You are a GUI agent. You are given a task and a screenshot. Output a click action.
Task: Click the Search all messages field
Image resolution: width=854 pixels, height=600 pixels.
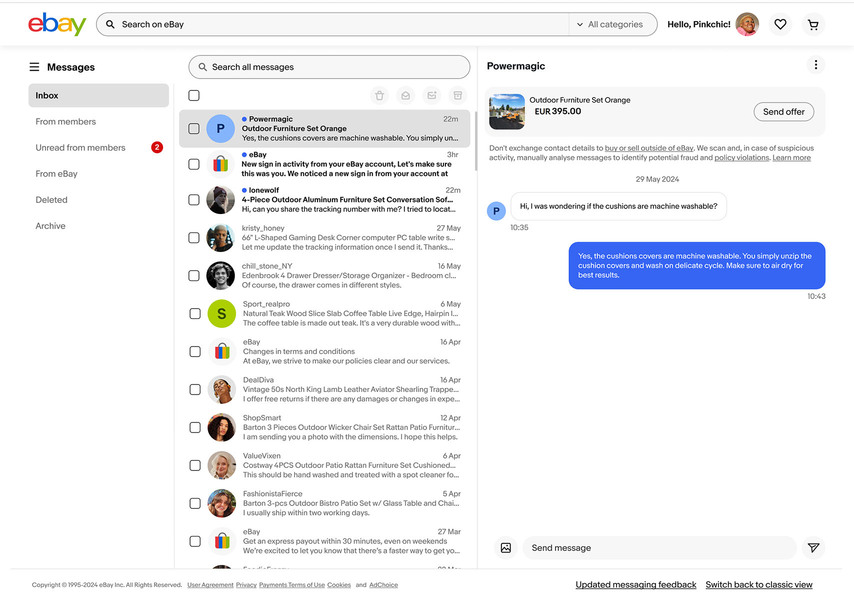[329, 67]
